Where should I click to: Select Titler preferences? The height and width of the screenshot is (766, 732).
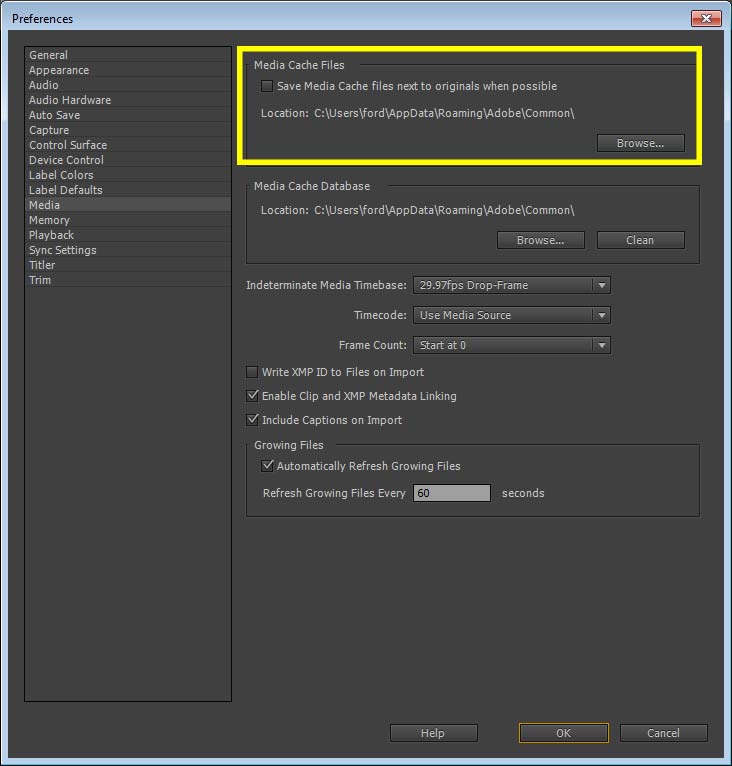[x=128, y=265]
